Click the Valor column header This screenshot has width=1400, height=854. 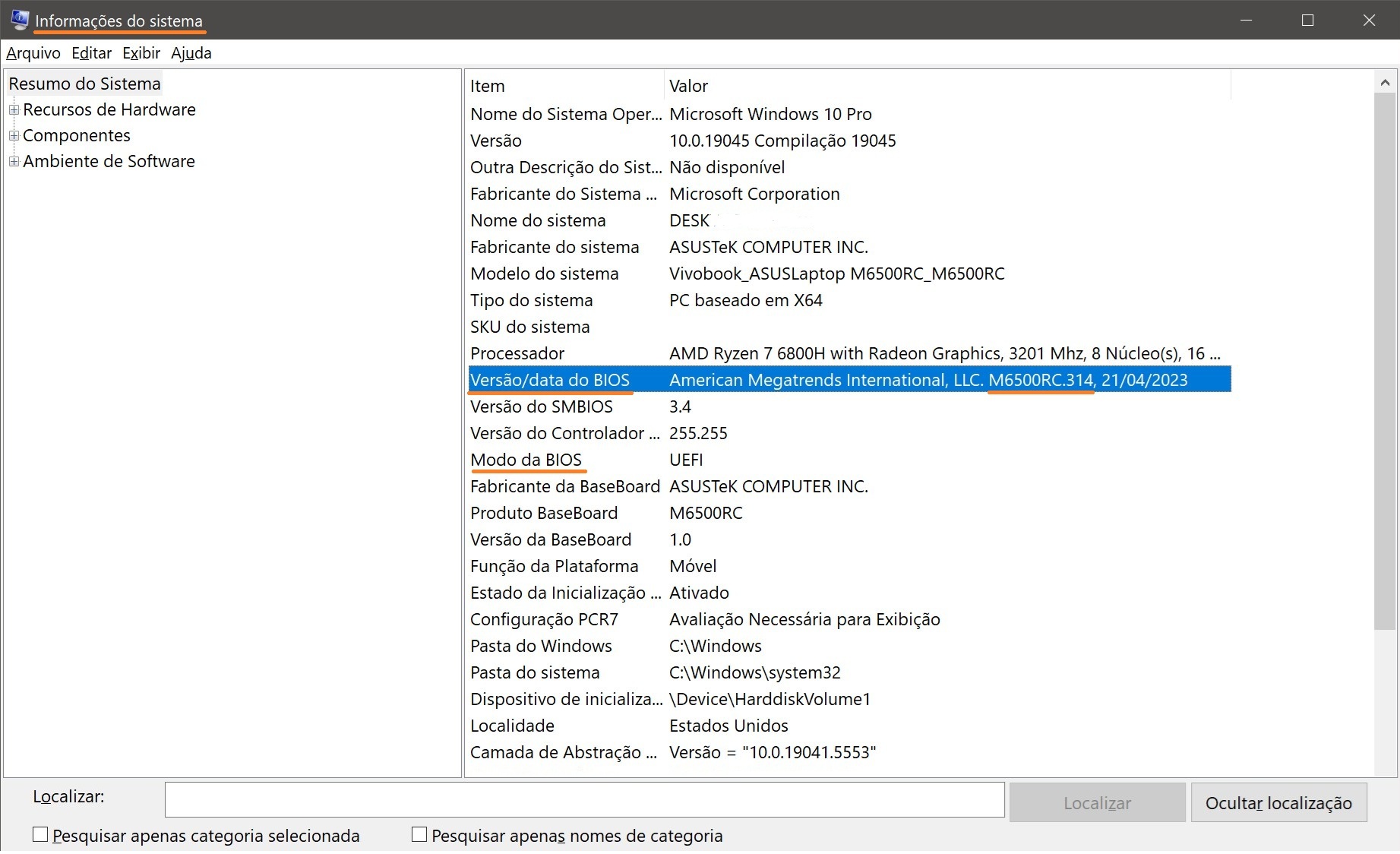click(946, 86)
